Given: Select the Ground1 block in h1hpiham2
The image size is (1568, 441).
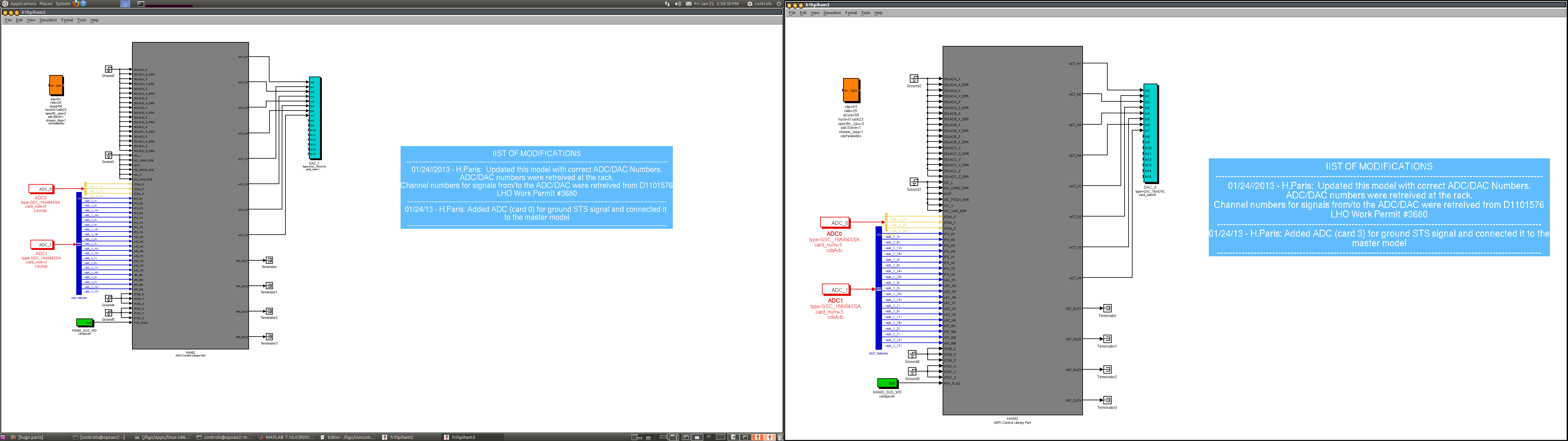Looking at the screenshot, I should point(108,155).
